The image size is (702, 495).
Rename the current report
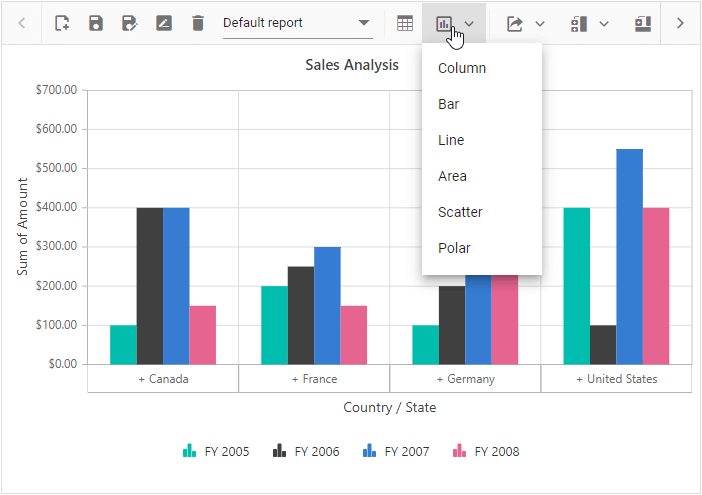(x=164, y=23)
